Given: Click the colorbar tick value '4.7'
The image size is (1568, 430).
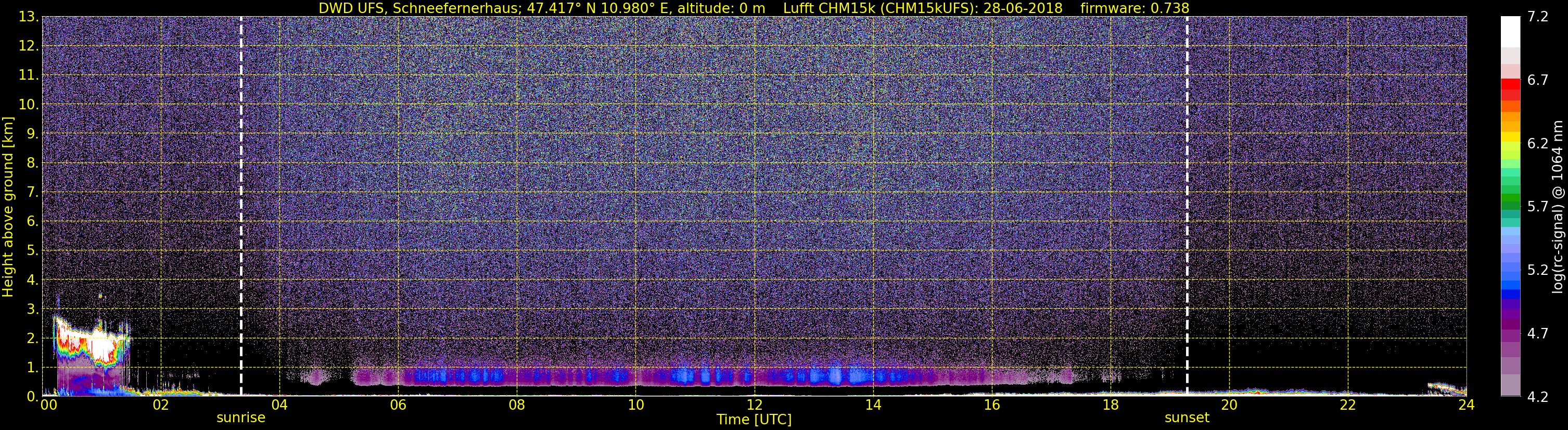Looking at the screenshot, I should coord(1538,334).
